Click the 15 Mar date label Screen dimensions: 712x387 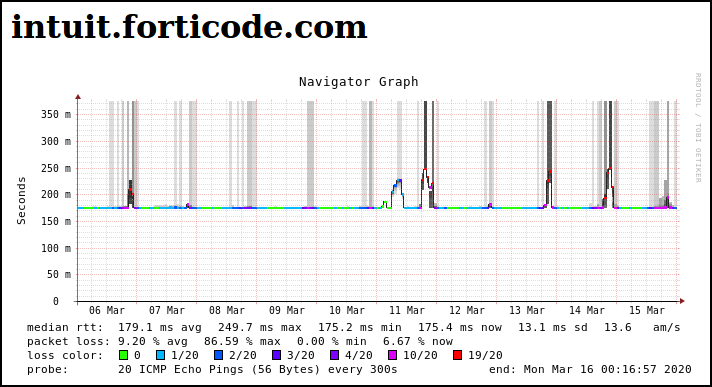pyautogui.click(x=647, y=310)
